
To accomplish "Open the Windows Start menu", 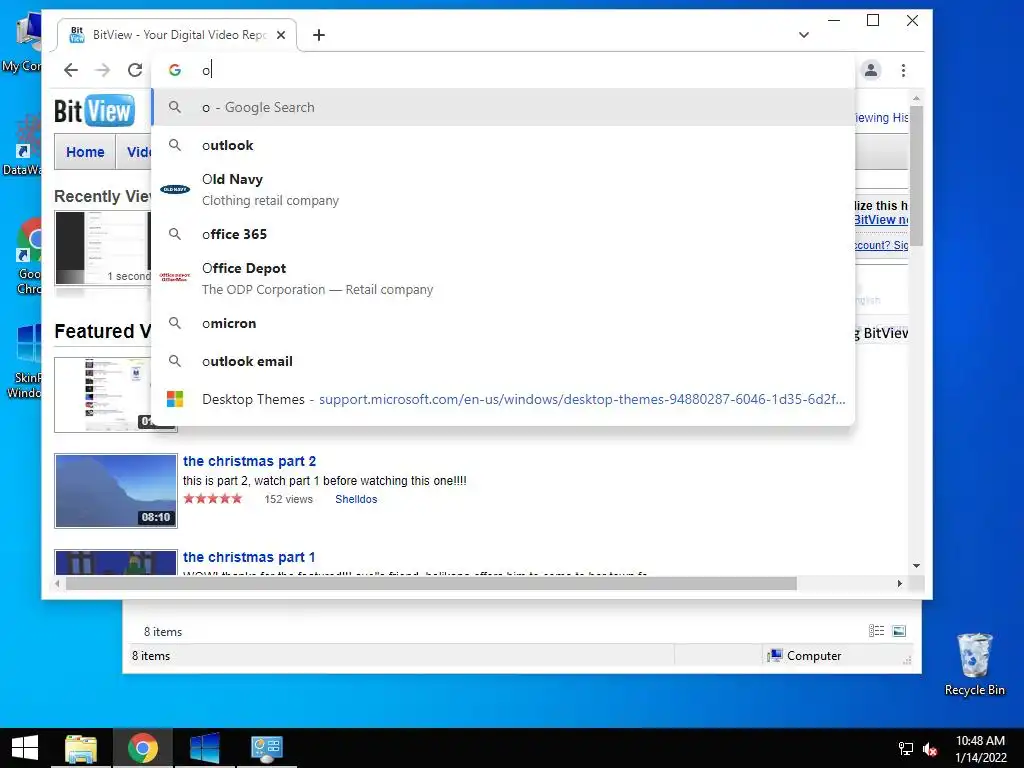I will click(x=25, y=748).
